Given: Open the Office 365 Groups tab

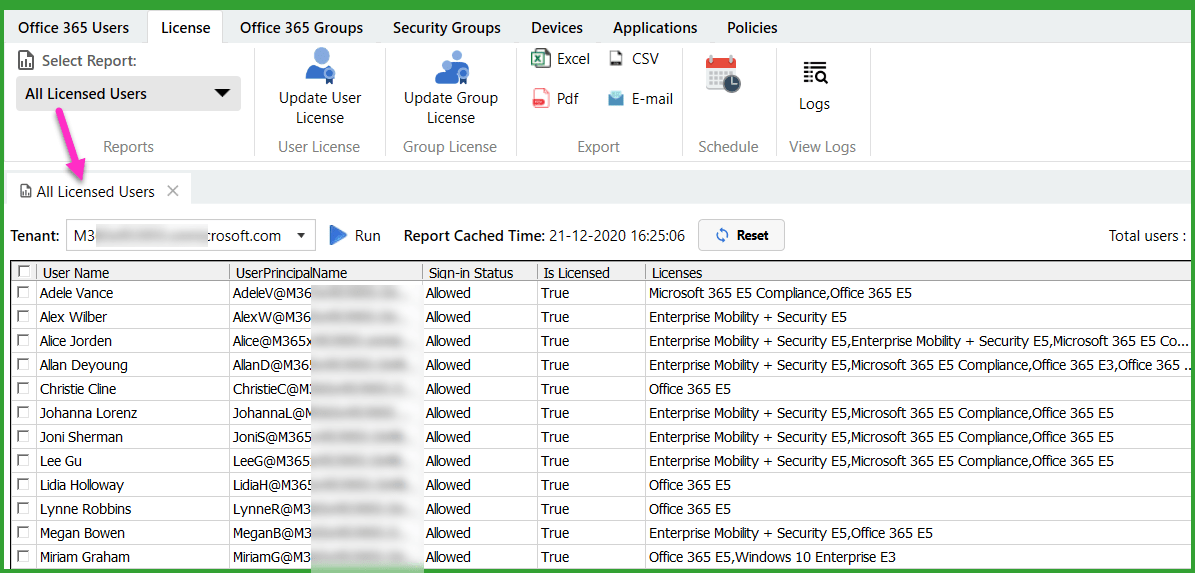Looking at the screenshot, I should (x=301, y=27).
